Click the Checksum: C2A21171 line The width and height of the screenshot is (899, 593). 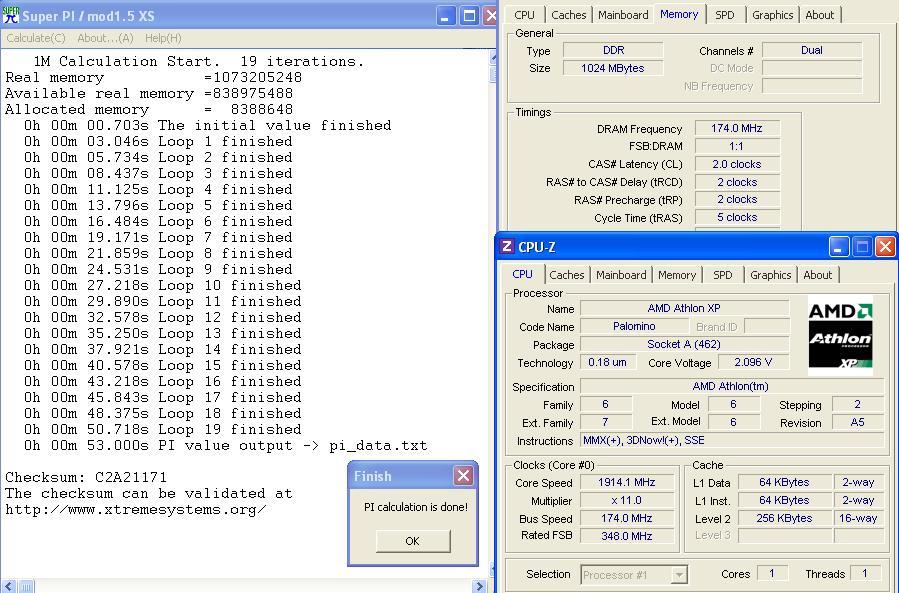[86, 477]
